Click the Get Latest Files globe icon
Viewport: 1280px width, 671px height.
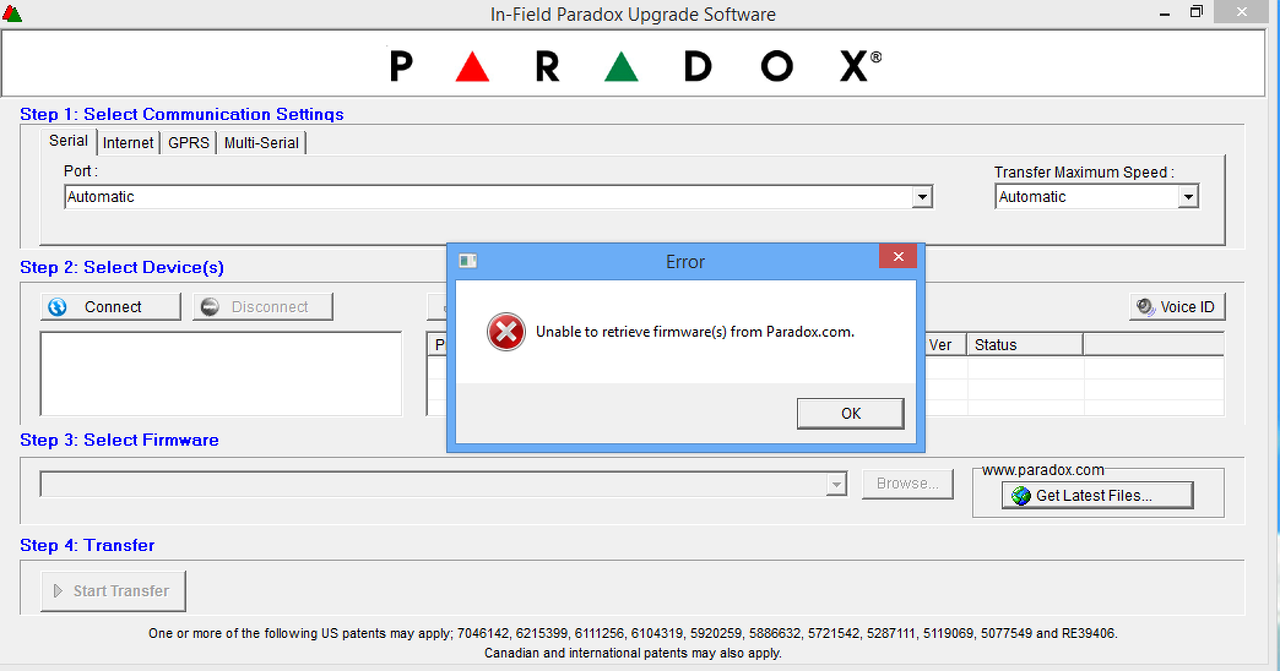pyautogui.click(x=1021, y=496)
